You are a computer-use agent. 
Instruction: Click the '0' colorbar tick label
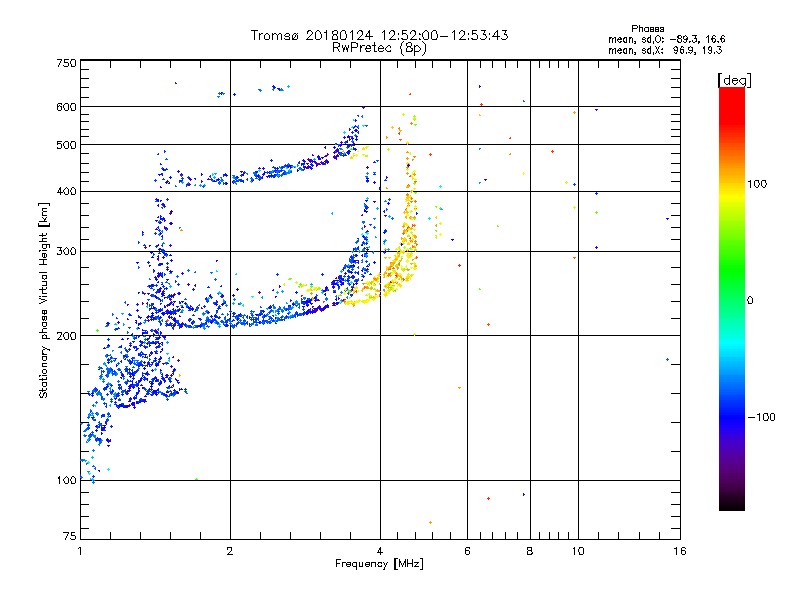click(750, 300)
